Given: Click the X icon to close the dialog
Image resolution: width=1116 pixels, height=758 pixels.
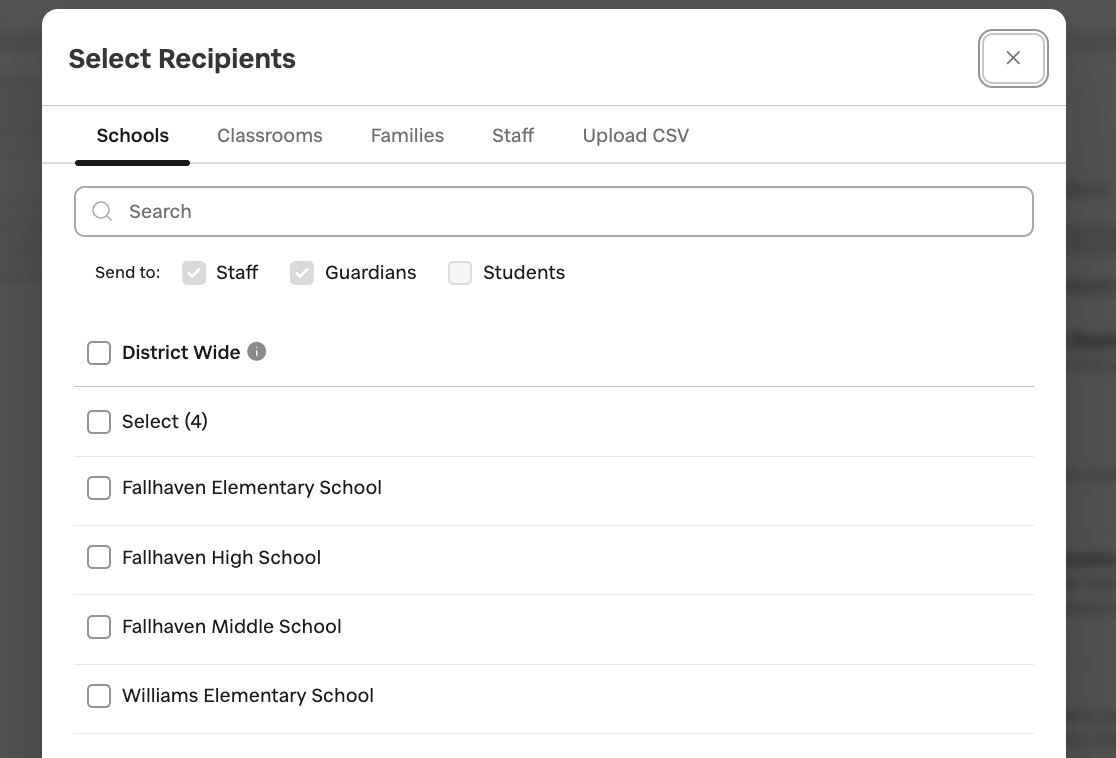Looking at the screenshot, I should coord(1013,58).
